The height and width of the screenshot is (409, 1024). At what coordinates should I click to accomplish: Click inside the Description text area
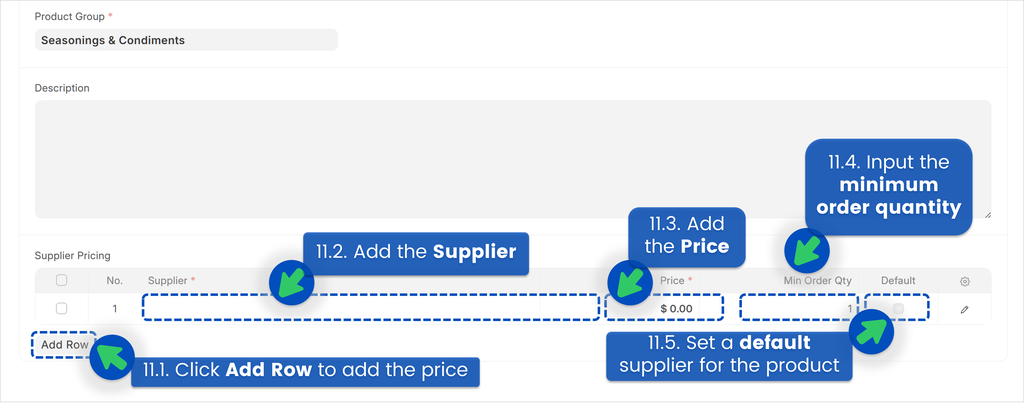click(513, 159)
